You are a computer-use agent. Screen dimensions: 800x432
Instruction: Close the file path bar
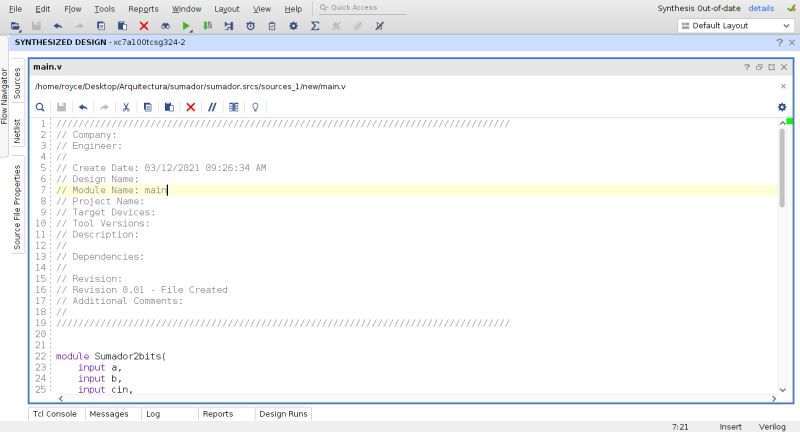pyautogui.click(x=783, y=86)
